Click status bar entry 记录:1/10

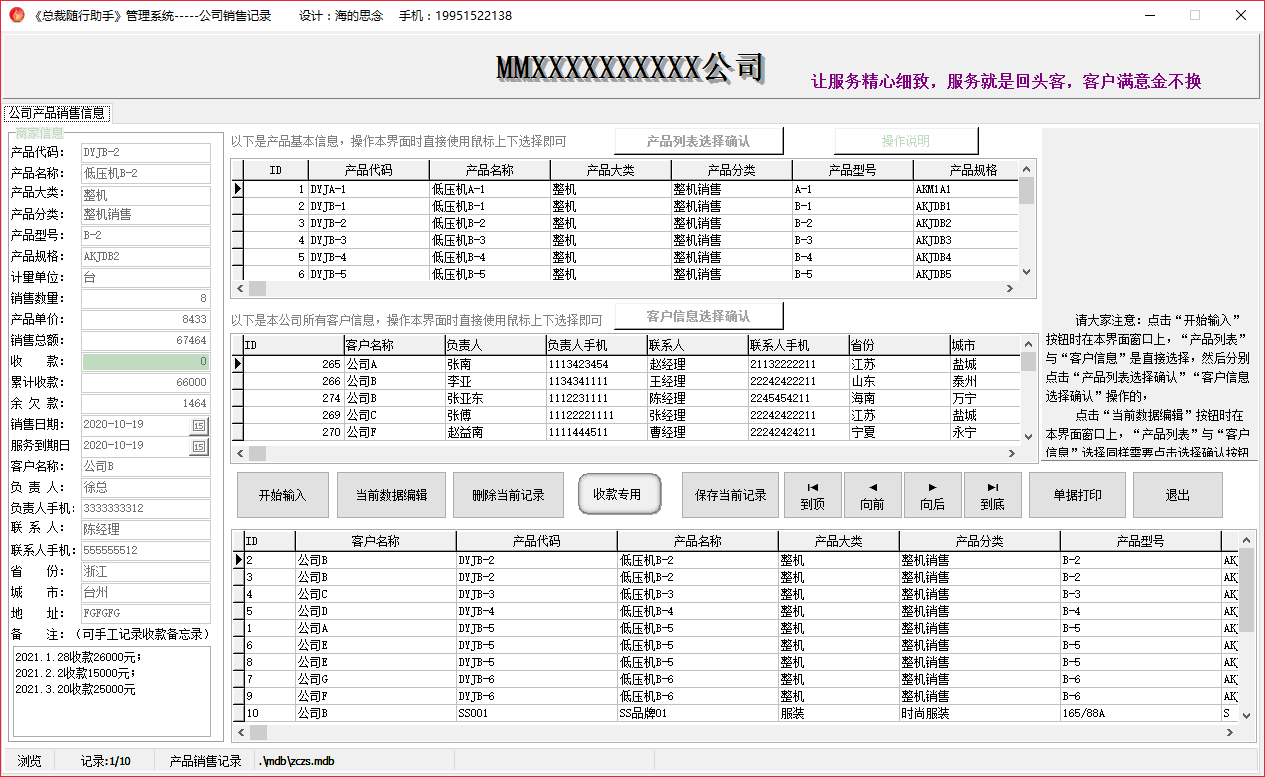(106, 761)
